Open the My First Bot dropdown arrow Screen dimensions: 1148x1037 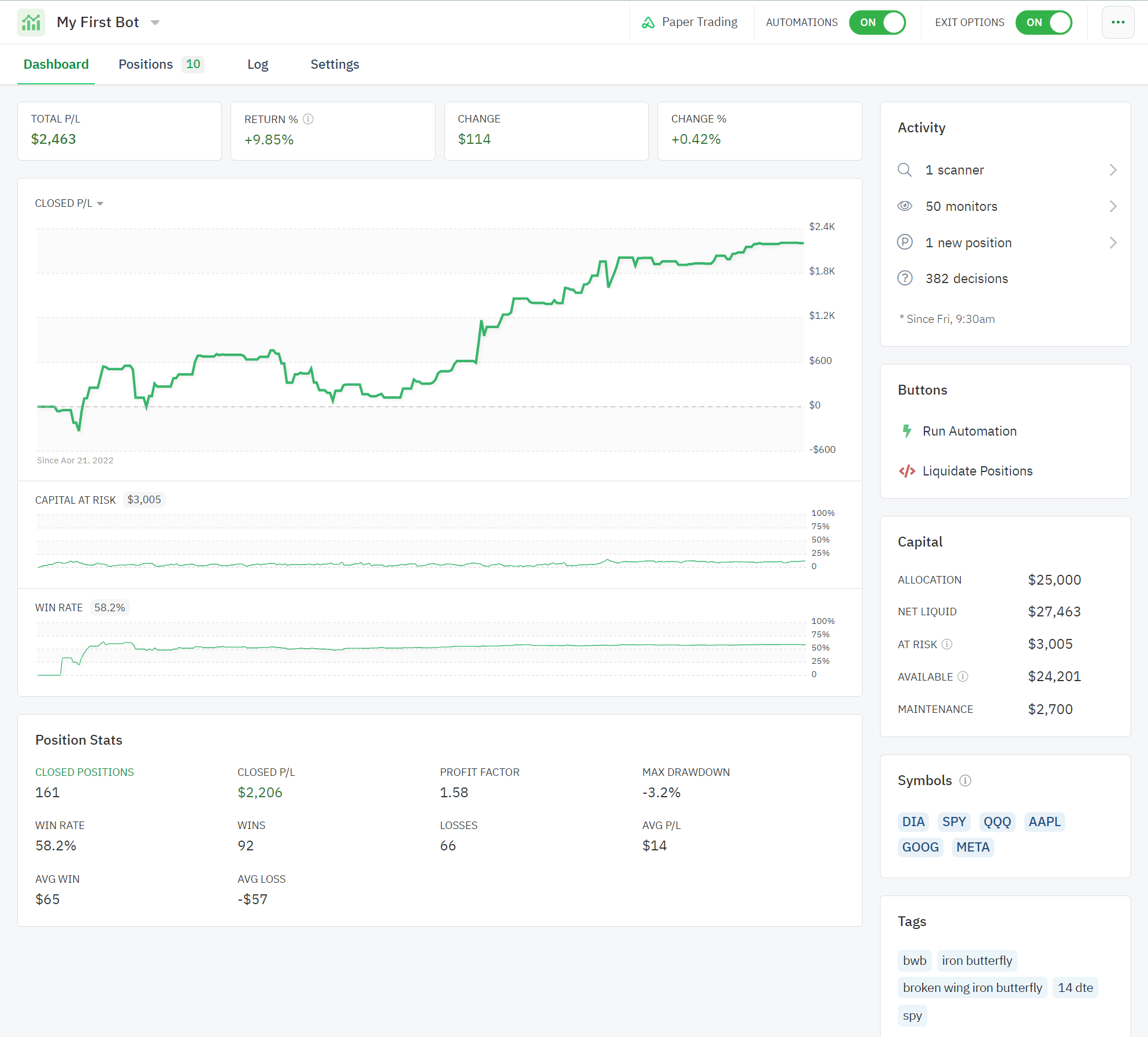coord(155,23)
